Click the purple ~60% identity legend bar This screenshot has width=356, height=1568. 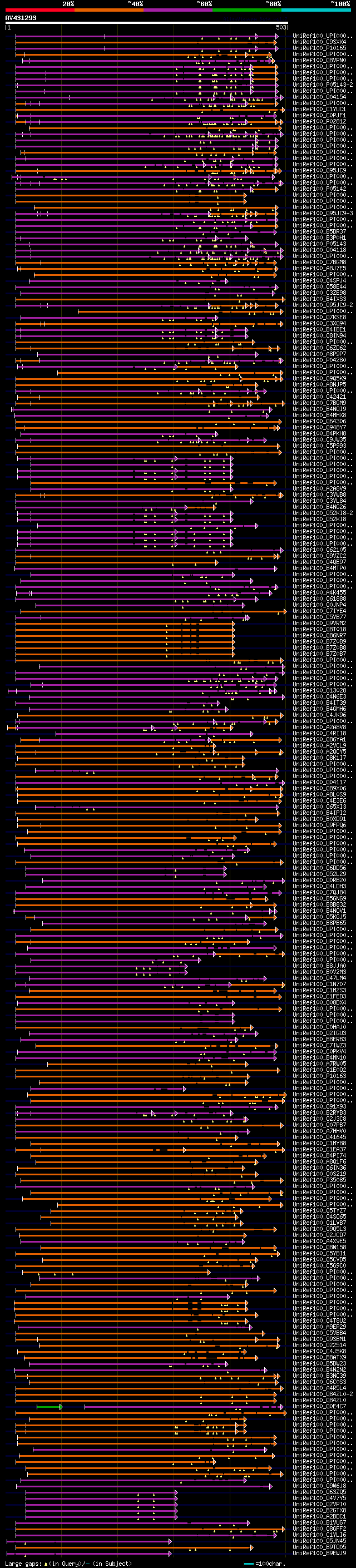point(179,11)
